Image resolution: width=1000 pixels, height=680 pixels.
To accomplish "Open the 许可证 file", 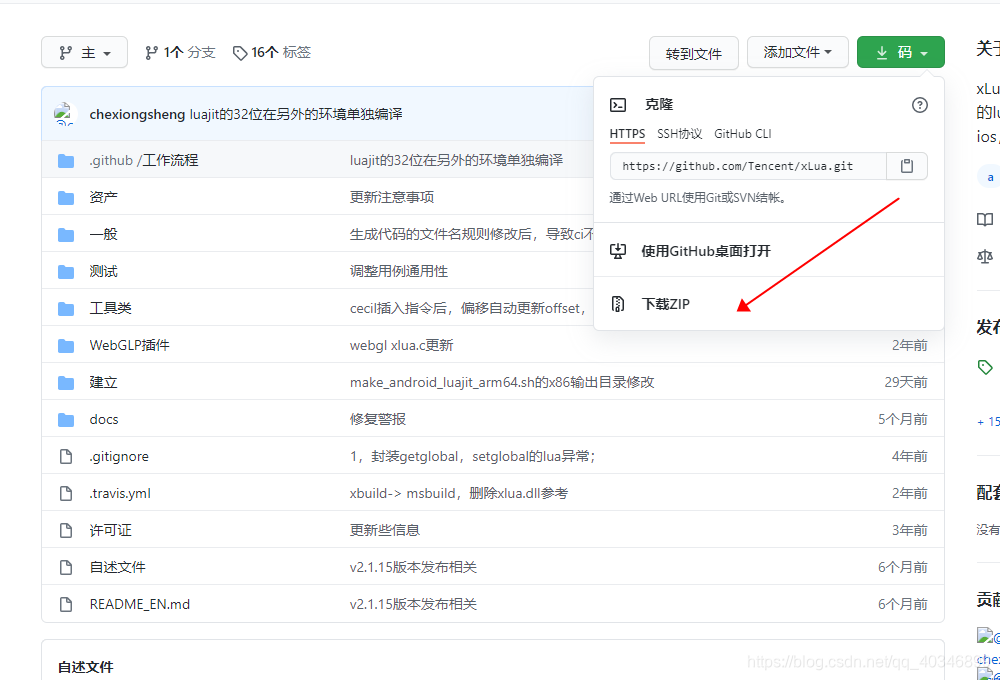I will [110, 530].
